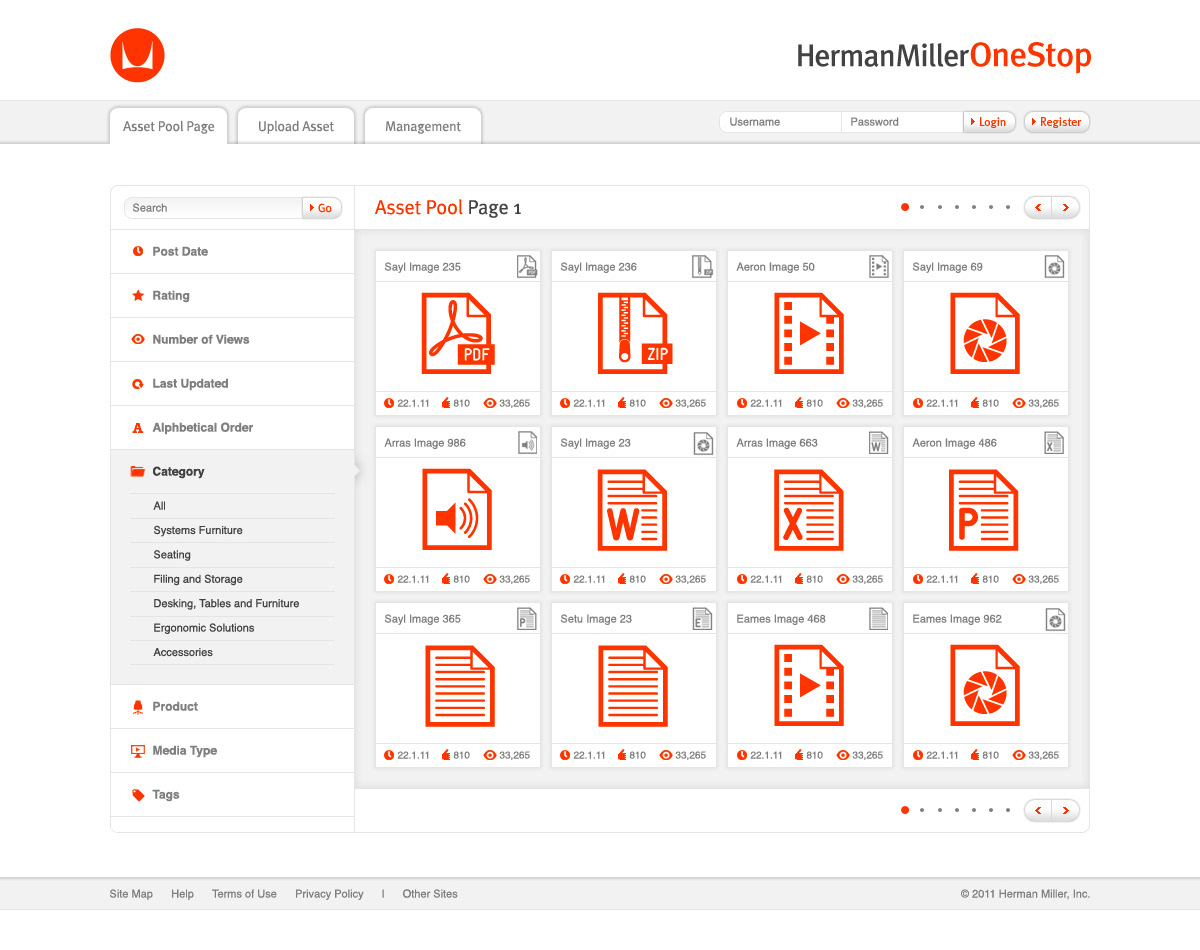Choose the Ergonomic Solutions category
The width and height of the screenshot is (1200, 950).
(x=204, y=628)
